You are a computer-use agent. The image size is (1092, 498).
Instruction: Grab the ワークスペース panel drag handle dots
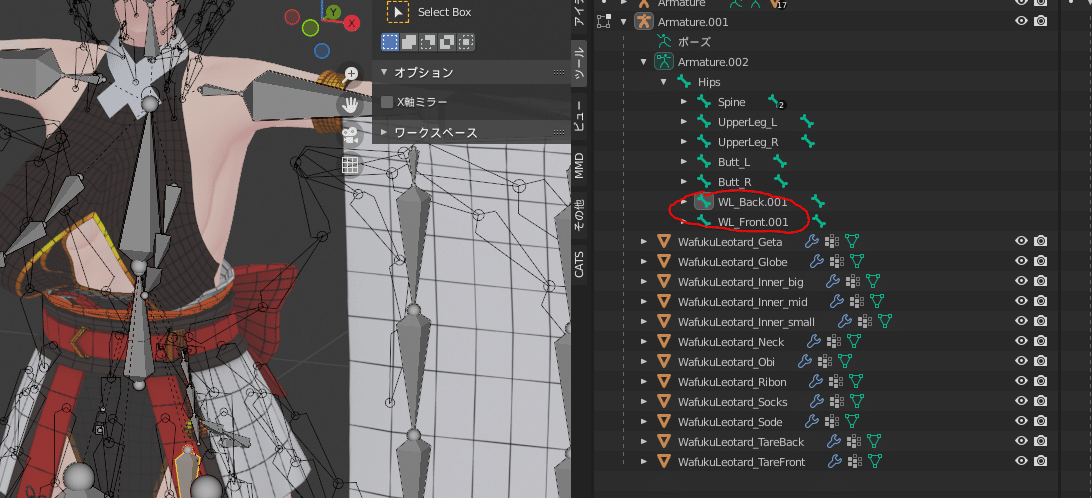coord(559,132)
